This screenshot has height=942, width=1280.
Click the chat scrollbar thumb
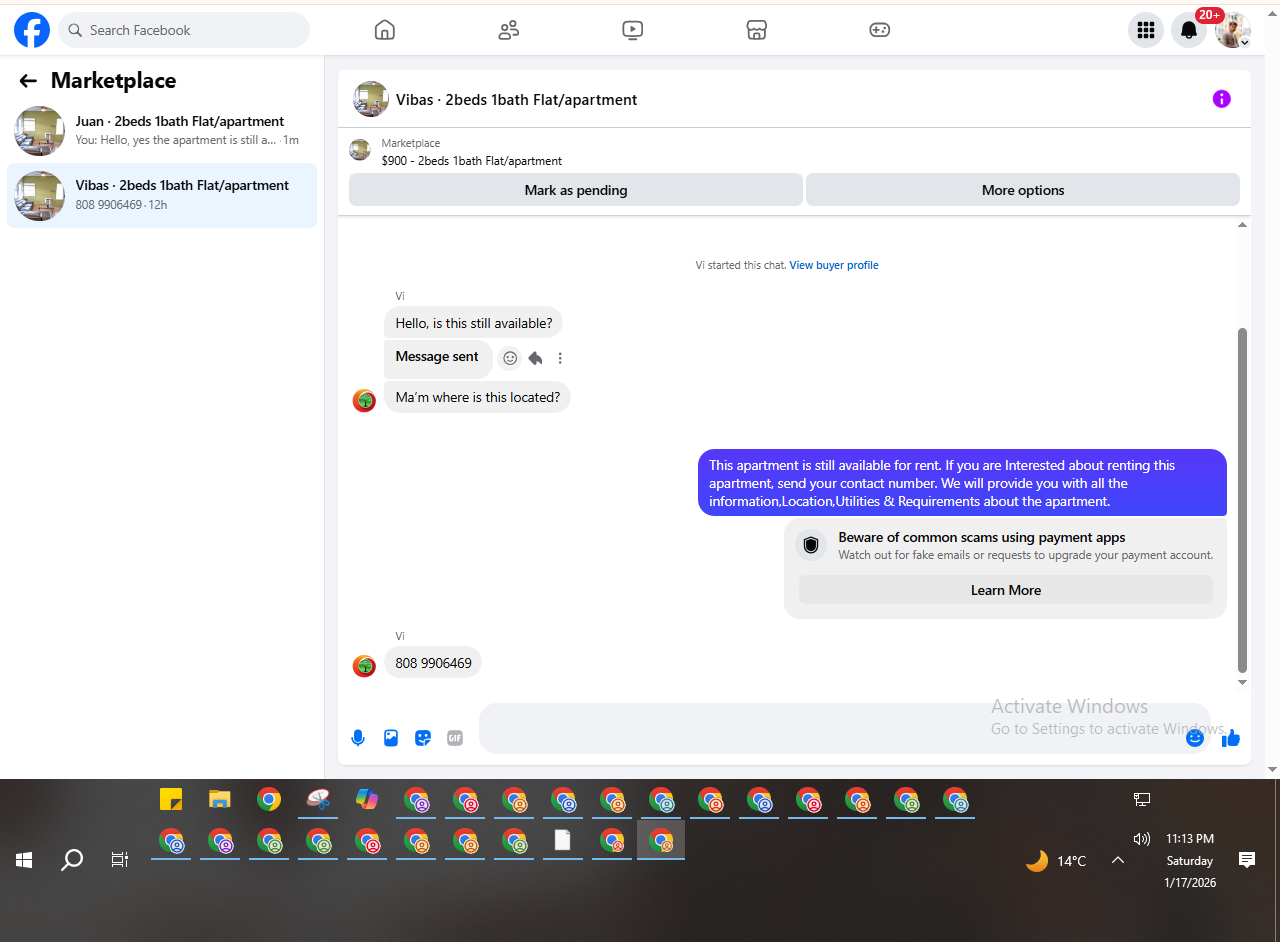pos(1243,500)
